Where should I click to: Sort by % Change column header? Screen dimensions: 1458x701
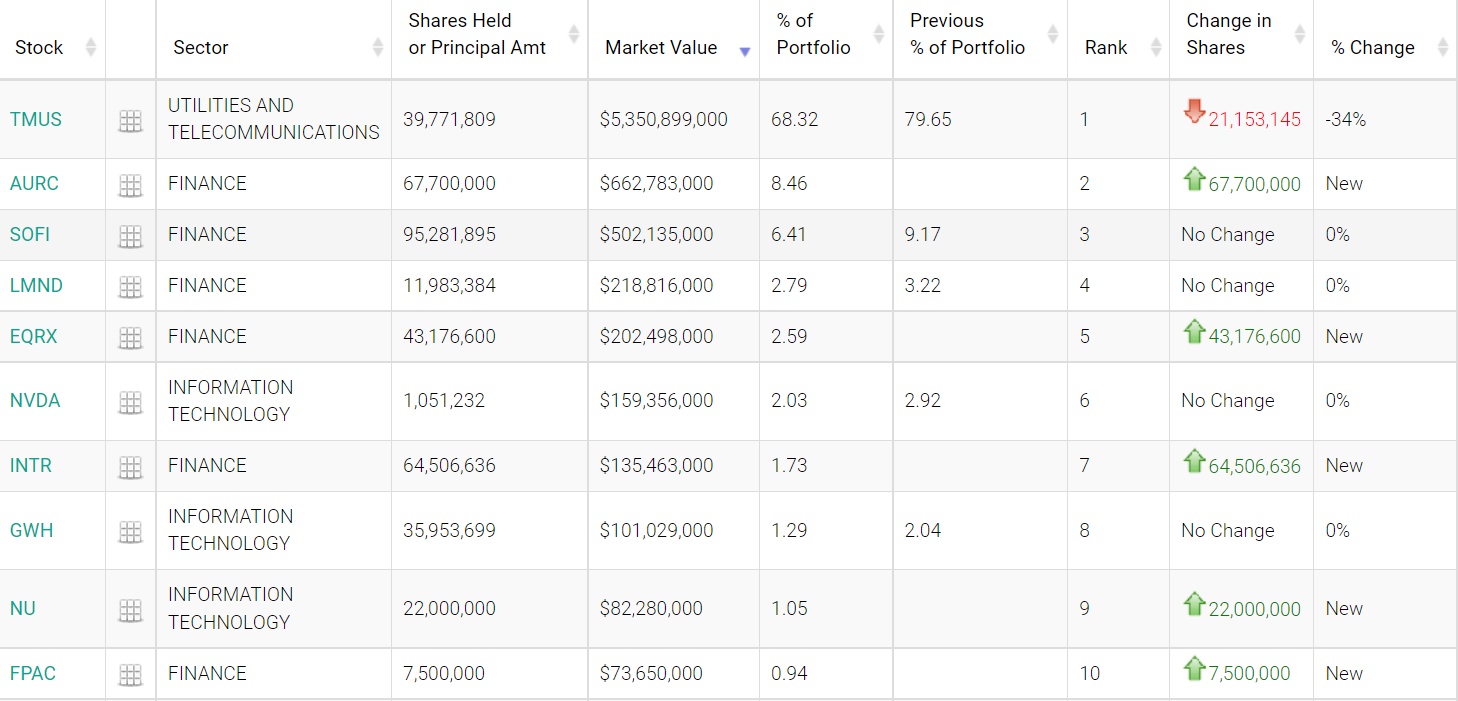(x=1372, y=47)
